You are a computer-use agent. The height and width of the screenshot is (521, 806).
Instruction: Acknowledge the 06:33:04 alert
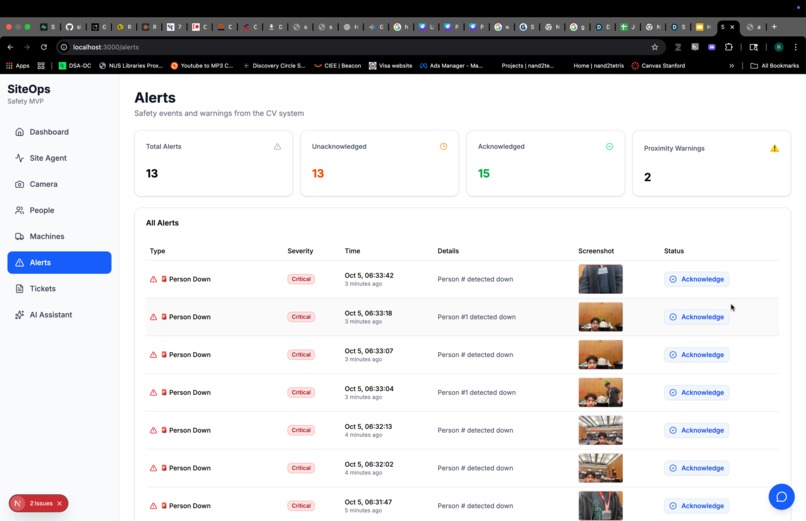click(x=697, y=393)
